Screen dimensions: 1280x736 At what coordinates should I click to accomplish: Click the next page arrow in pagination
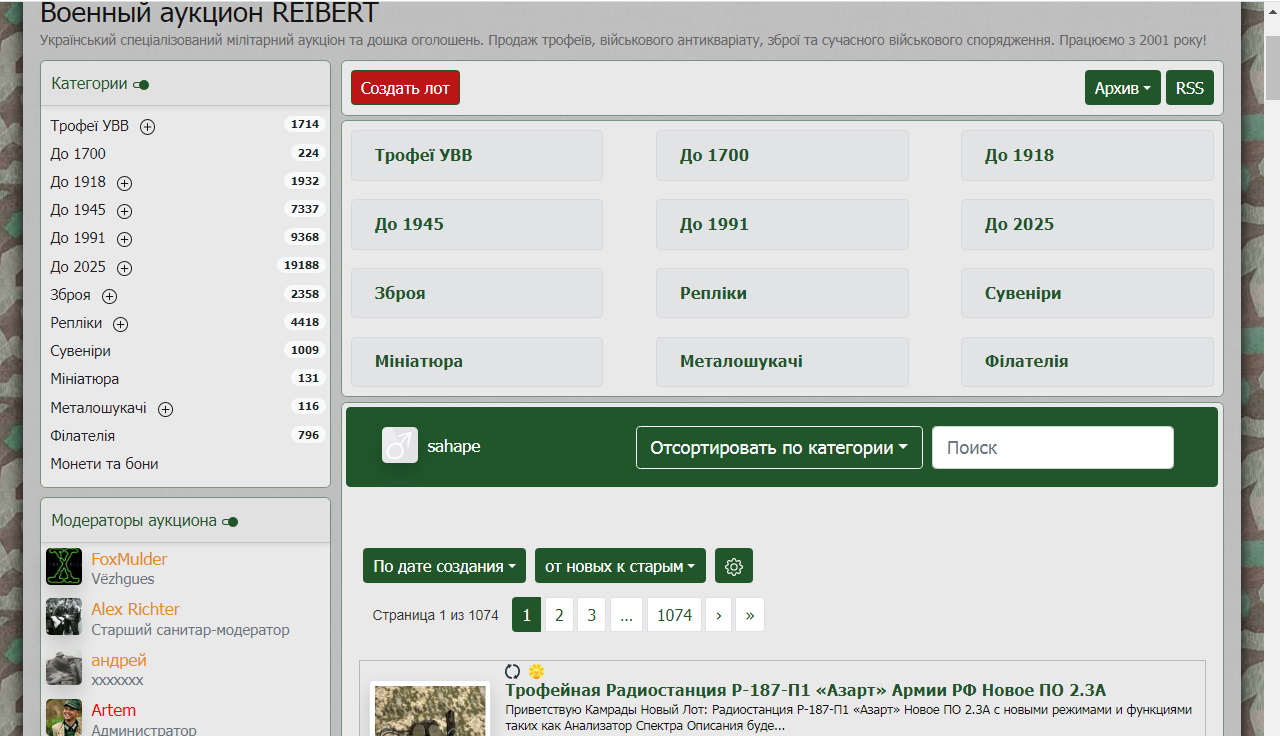pos(718,615)
